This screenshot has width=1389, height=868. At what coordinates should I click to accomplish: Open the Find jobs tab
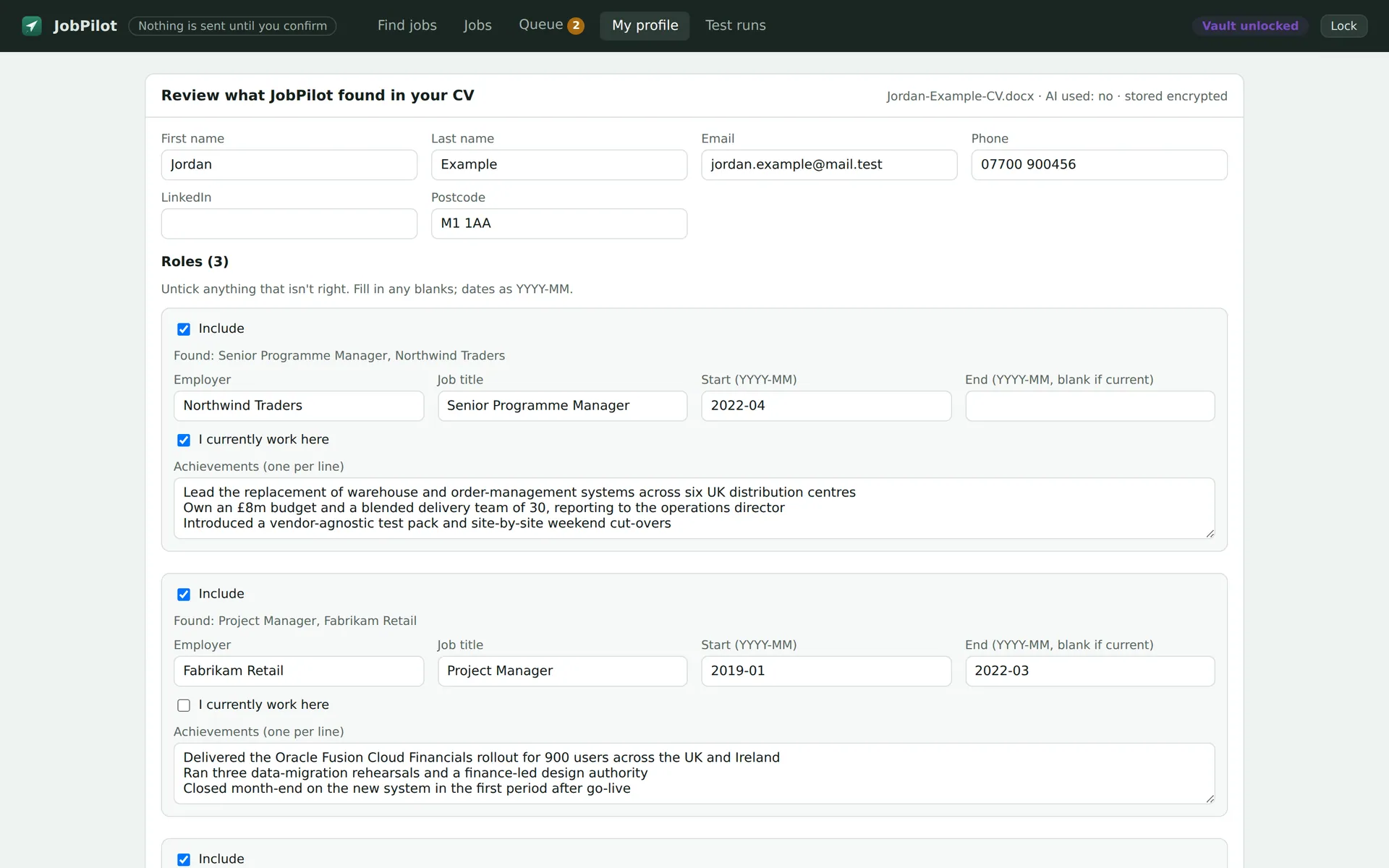407,25
